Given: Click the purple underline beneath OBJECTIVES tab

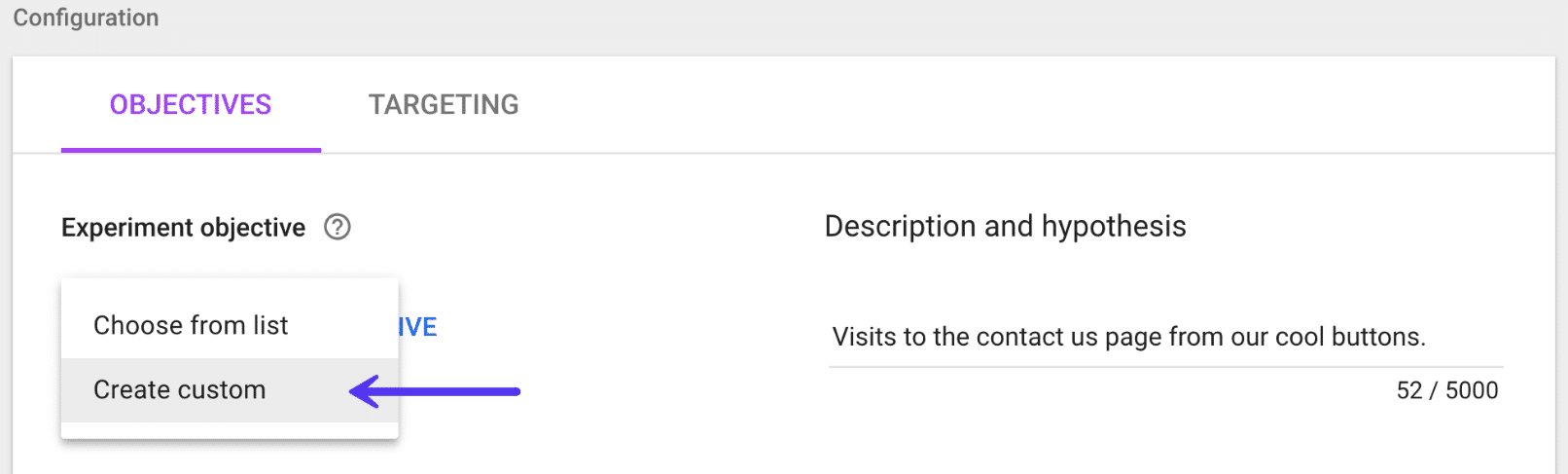Looking at the screenshot, I should click(191, 150).
